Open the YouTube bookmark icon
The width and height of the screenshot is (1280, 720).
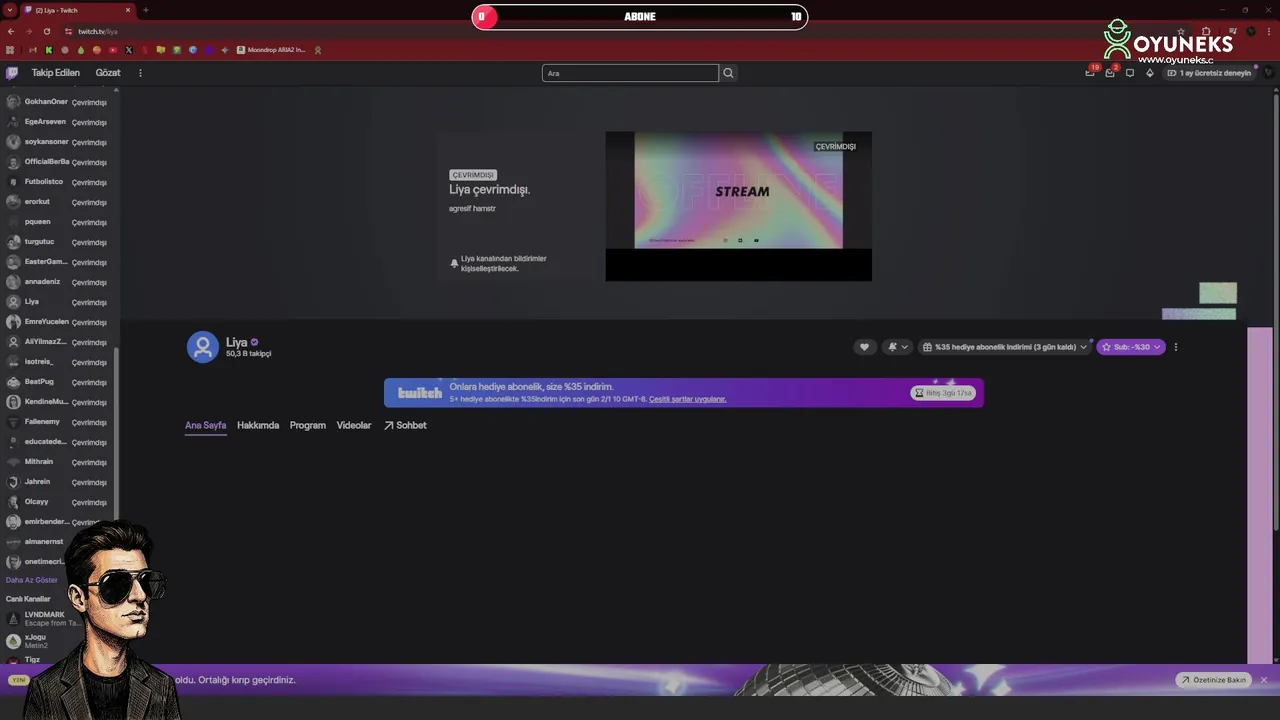point(113,50)
